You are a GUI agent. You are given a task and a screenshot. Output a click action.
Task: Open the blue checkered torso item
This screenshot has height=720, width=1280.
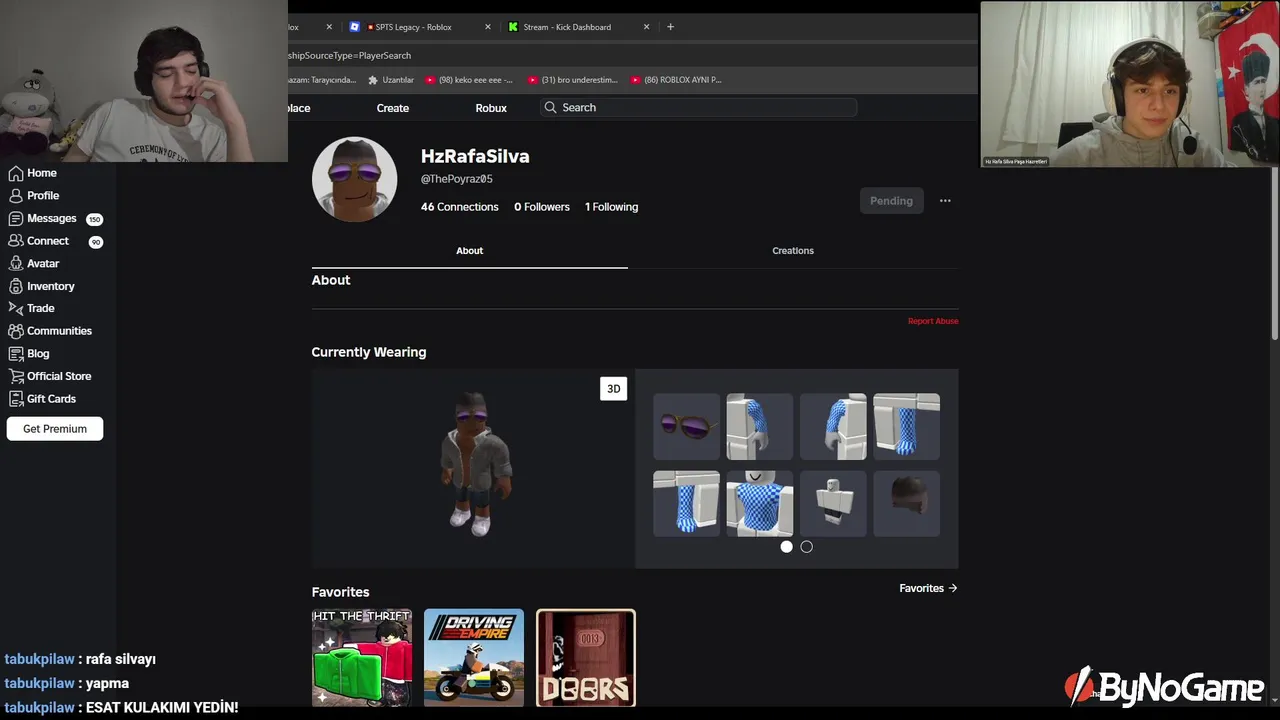click(x=759, y=504)
